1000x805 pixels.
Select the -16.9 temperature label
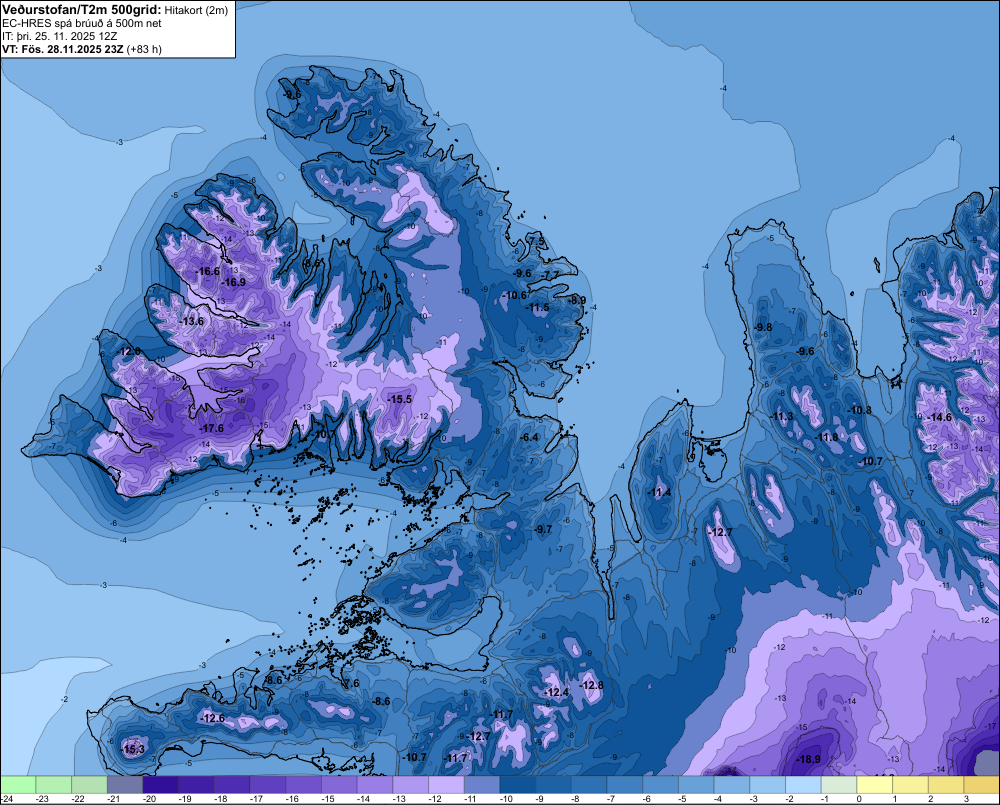[x=233, y=282]
